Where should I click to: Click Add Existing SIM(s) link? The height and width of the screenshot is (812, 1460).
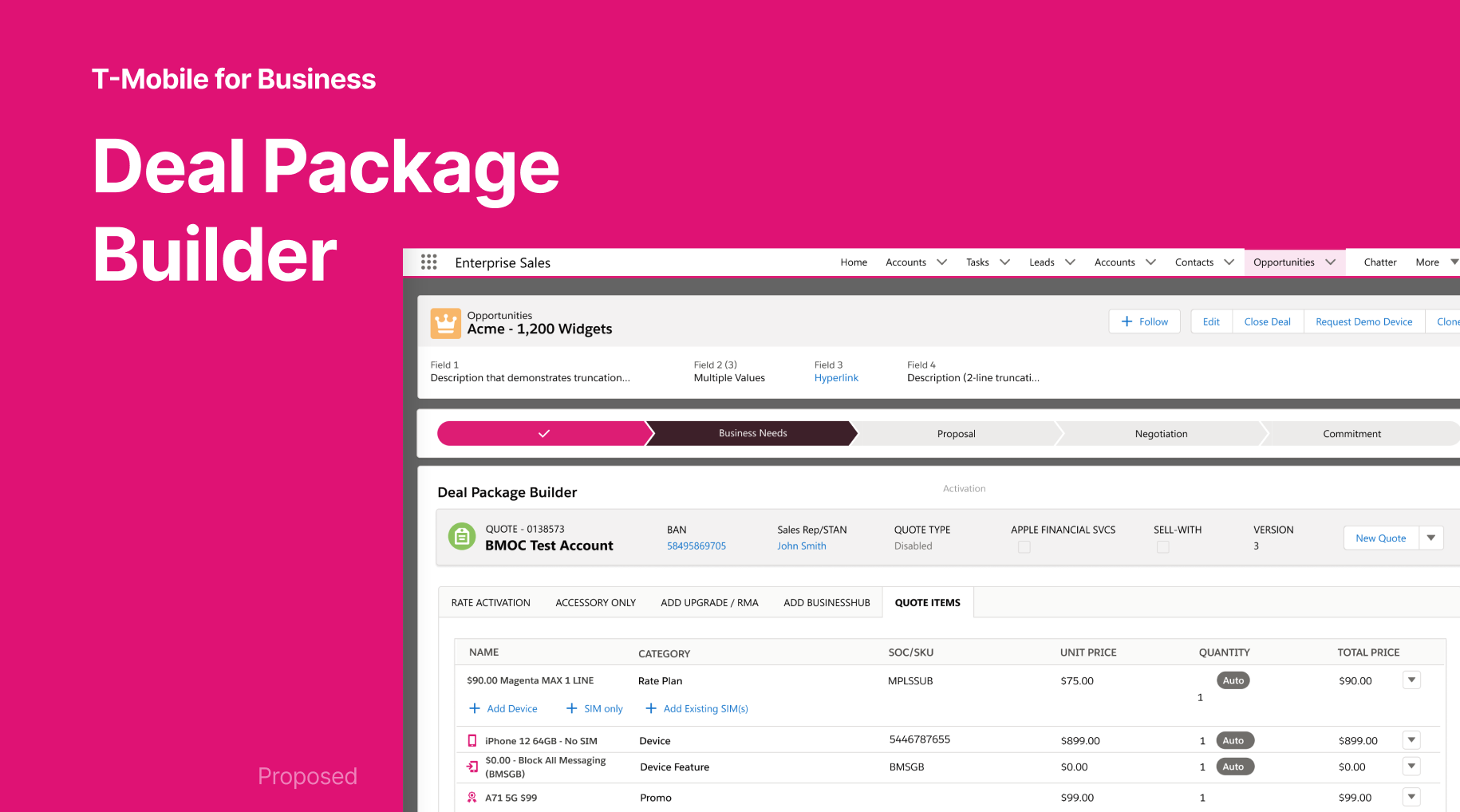[x=706, y=708]
